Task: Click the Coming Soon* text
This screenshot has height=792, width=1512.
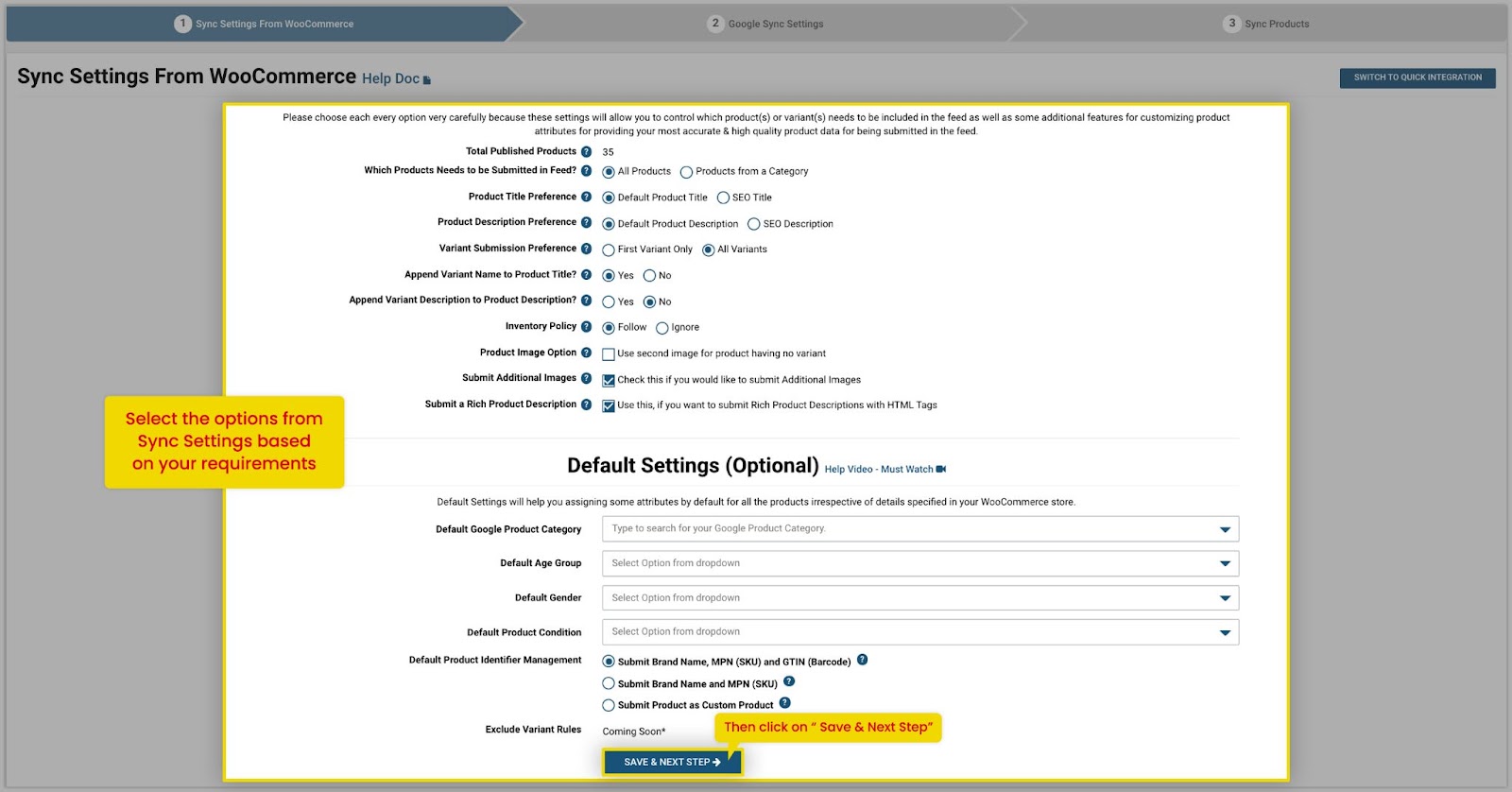Action: click(x=634, y=732)
